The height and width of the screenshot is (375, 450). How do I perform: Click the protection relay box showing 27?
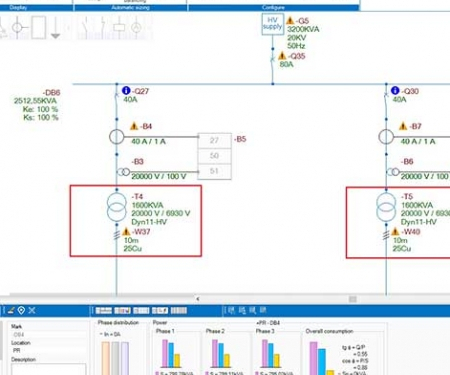[214, 140]
